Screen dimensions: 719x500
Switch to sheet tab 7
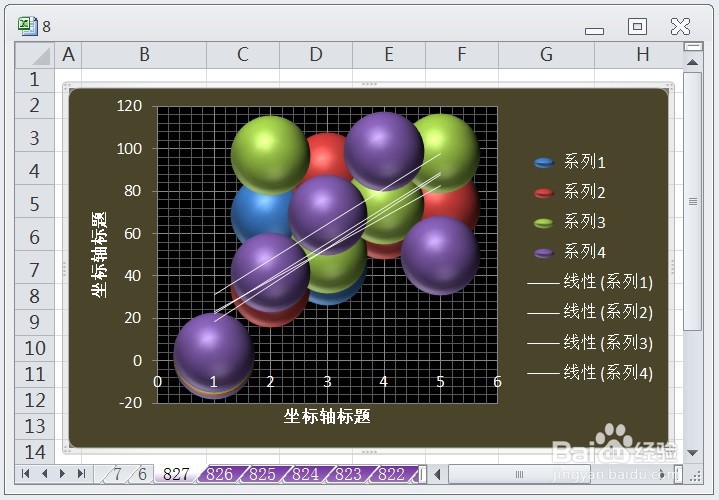coord(117,474)
